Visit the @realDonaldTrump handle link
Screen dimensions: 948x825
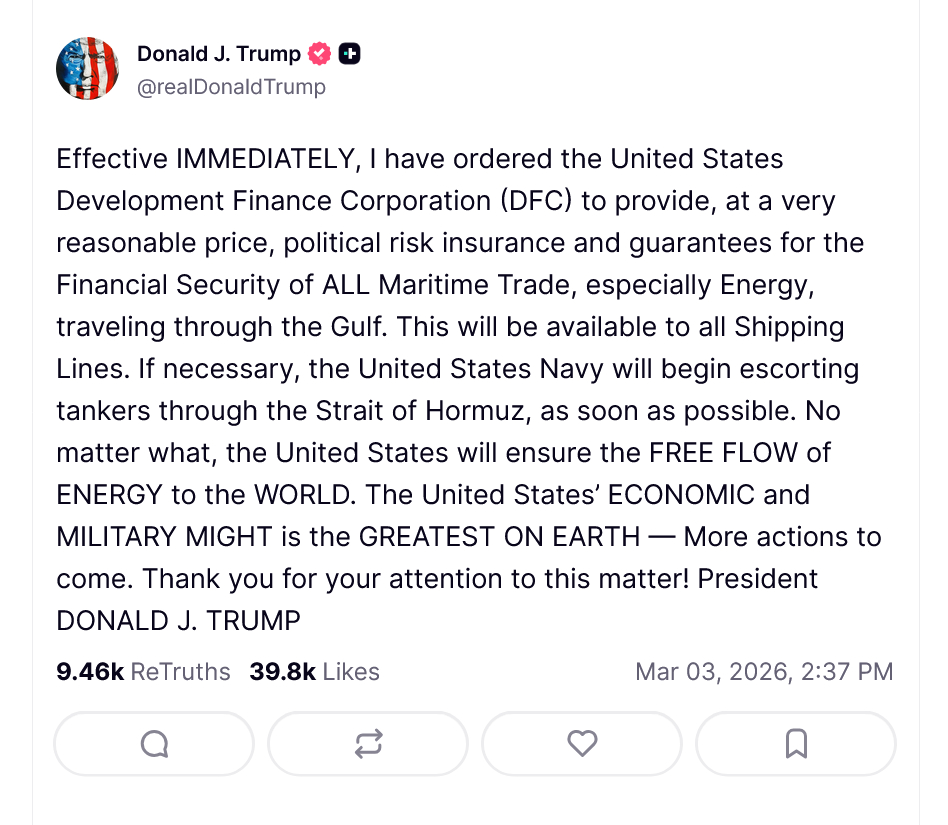231,87
